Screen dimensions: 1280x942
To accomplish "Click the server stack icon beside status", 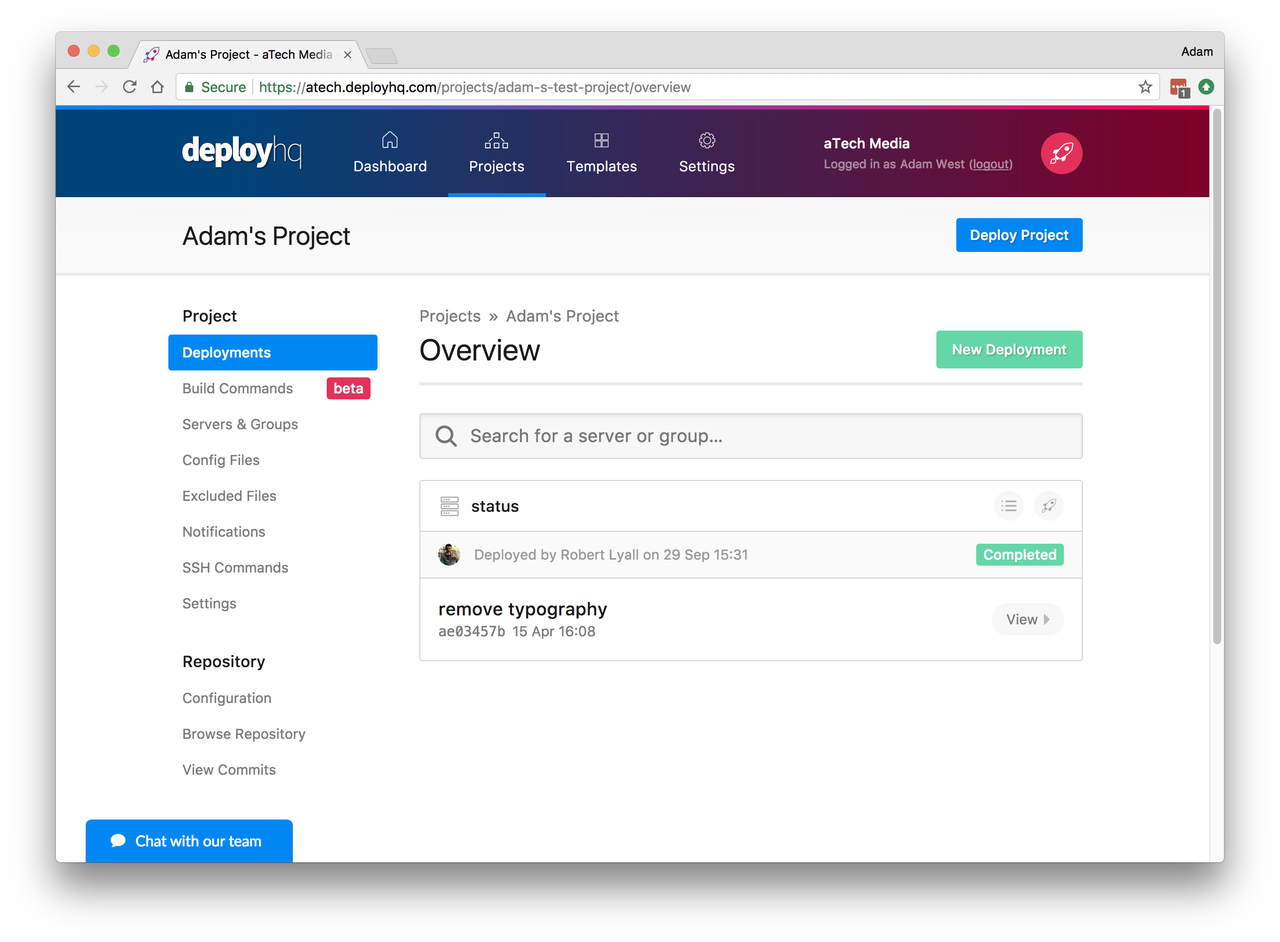I will coord(448,506).
